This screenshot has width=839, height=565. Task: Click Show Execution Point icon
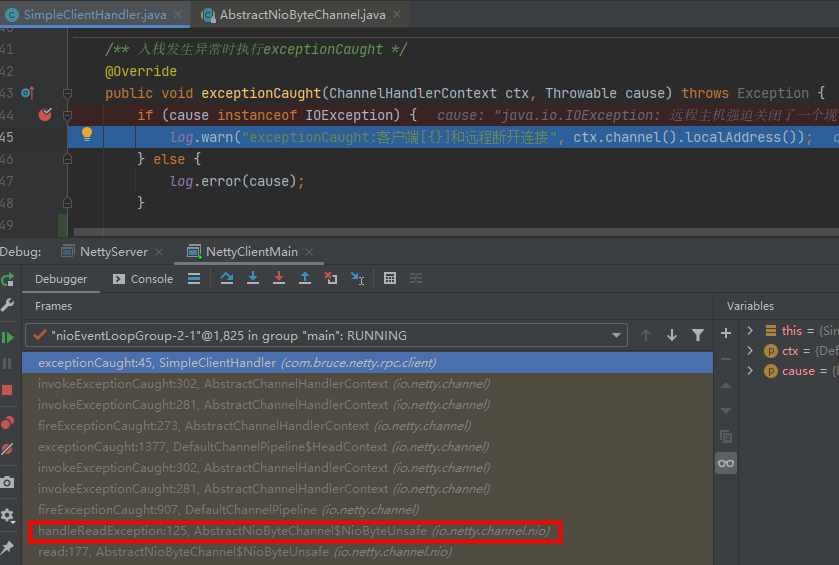[x=194, y=278]
